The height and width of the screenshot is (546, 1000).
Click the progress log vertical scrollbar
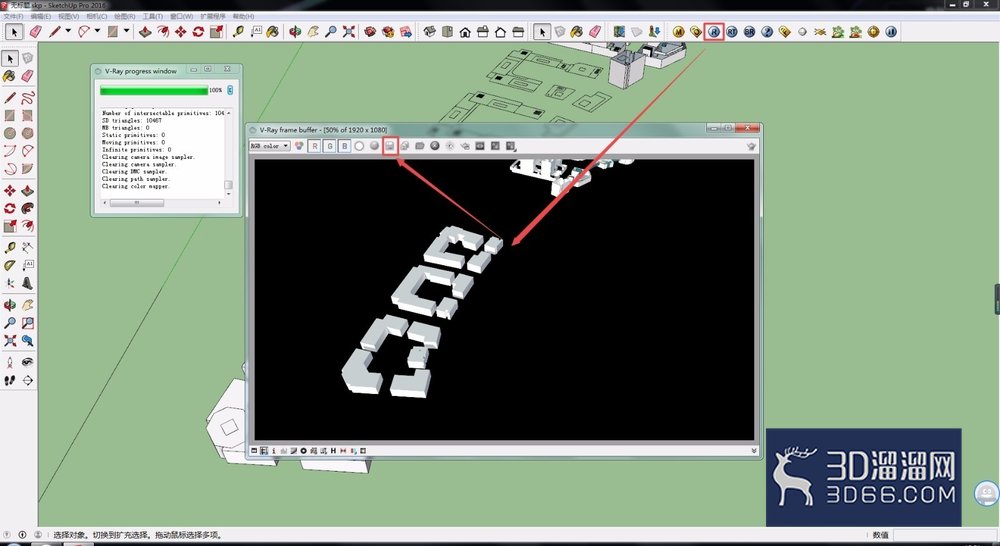click(228, 152)
